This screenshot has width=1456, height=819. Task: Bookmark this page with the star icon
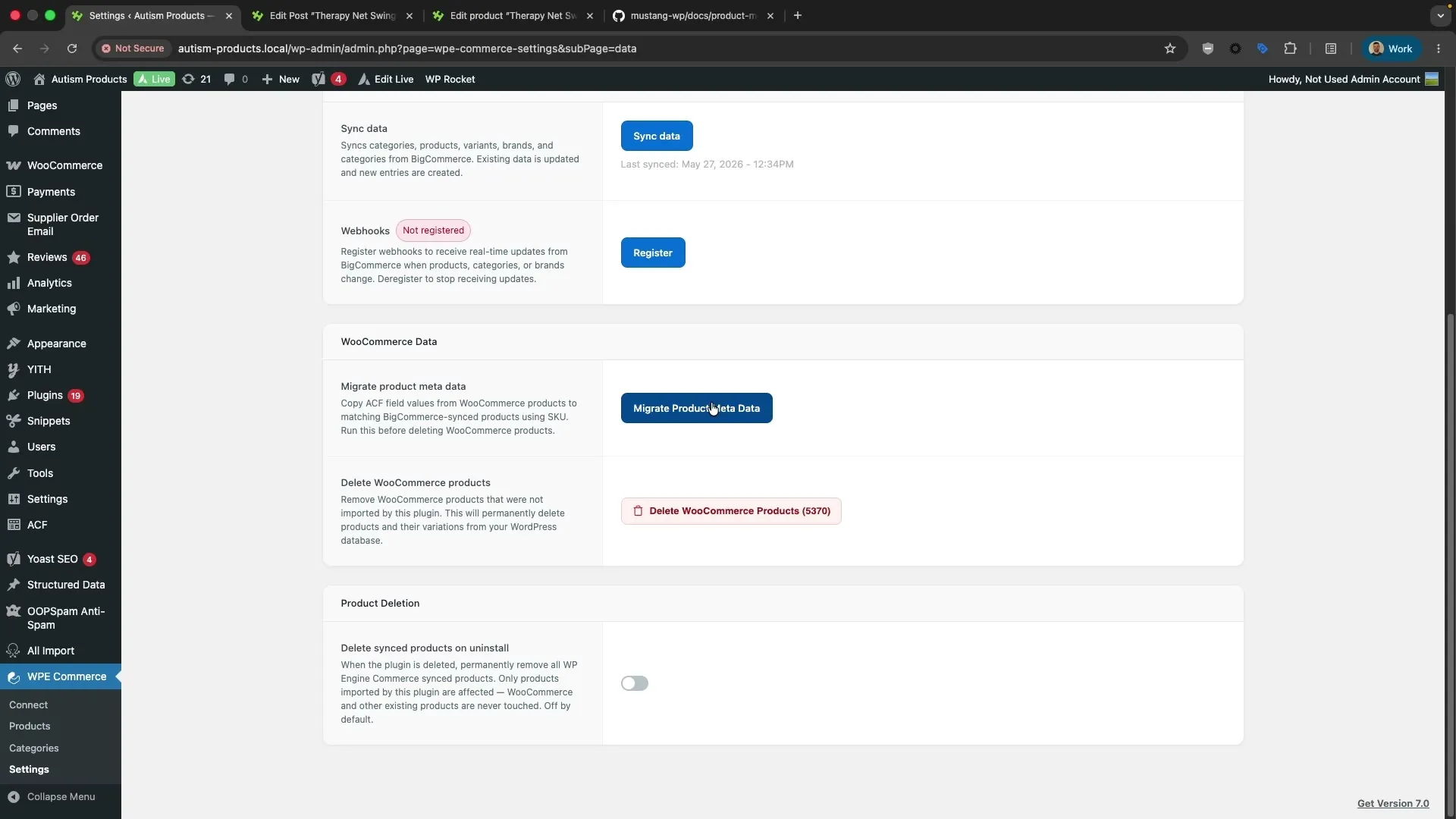1170,49
